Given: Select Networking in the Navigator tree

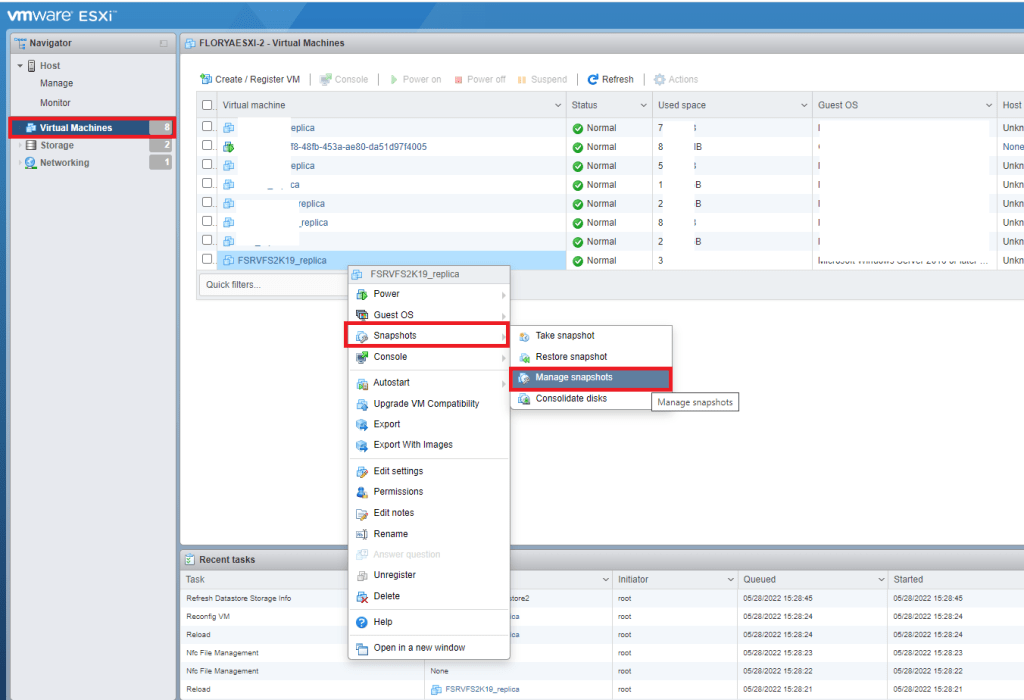Looking at the screenshot, I should point(64,163).
